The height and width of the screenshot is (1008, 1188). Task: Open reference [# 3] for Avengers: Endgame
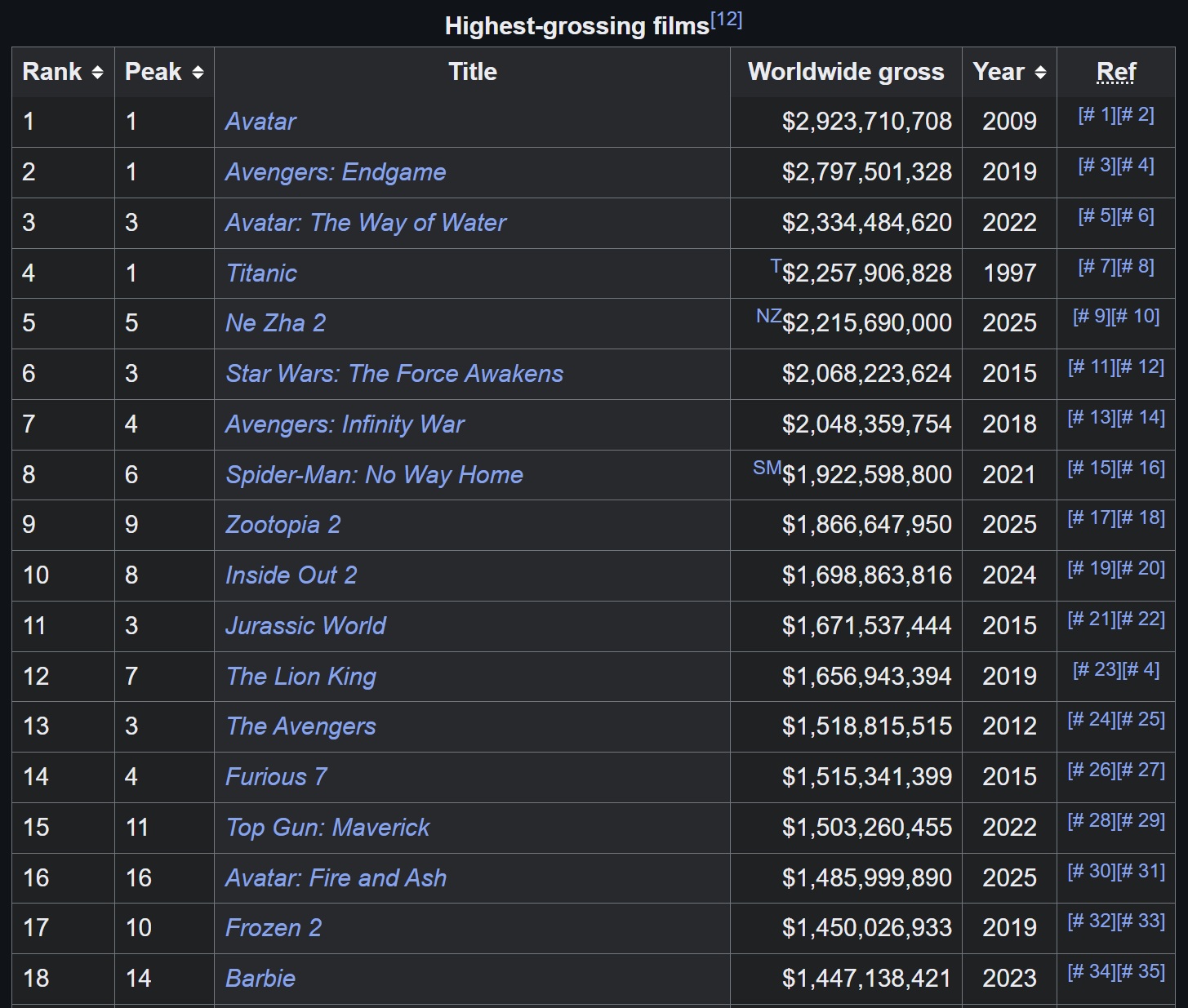tap(1097, 165)
